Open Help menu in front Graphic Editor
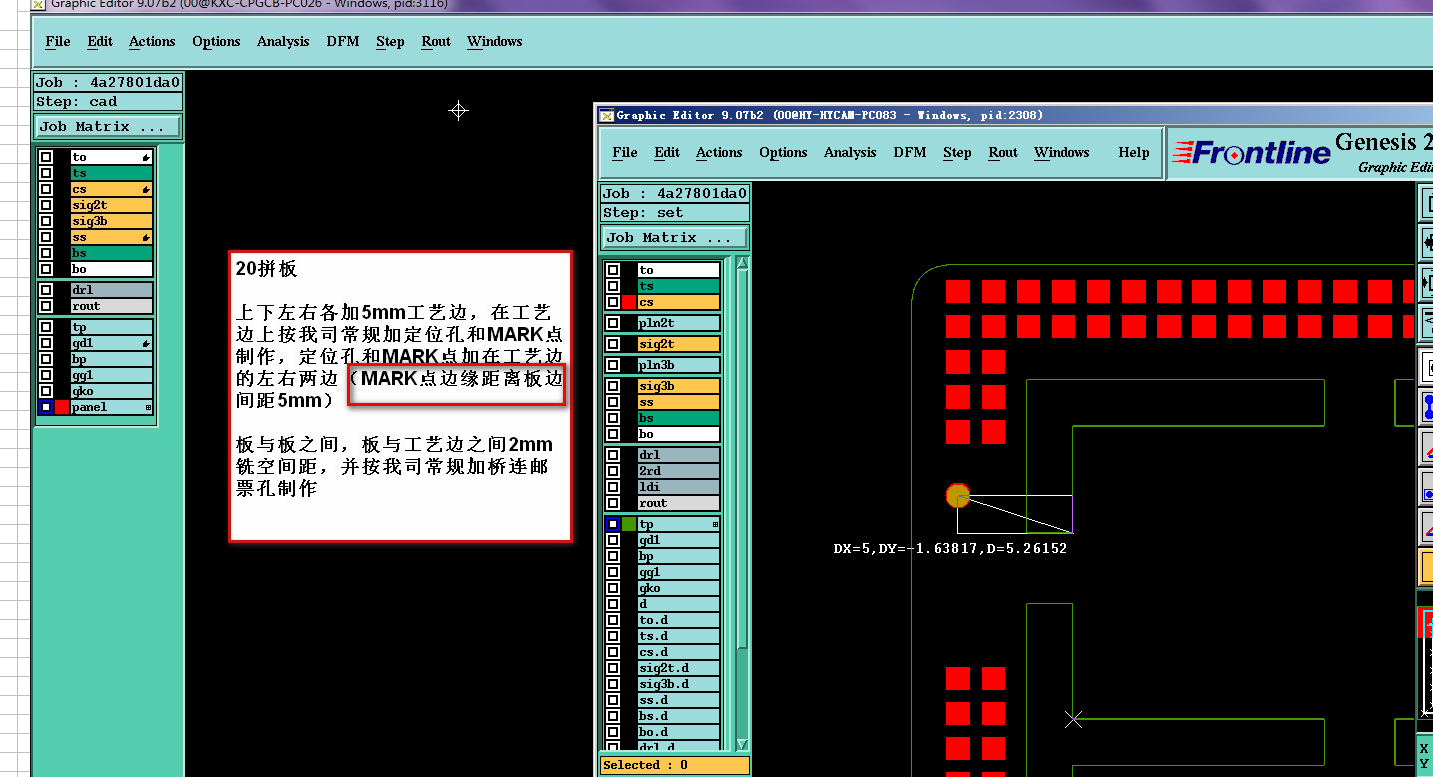Screen dimensions: 1433x777 point(1134,152)
